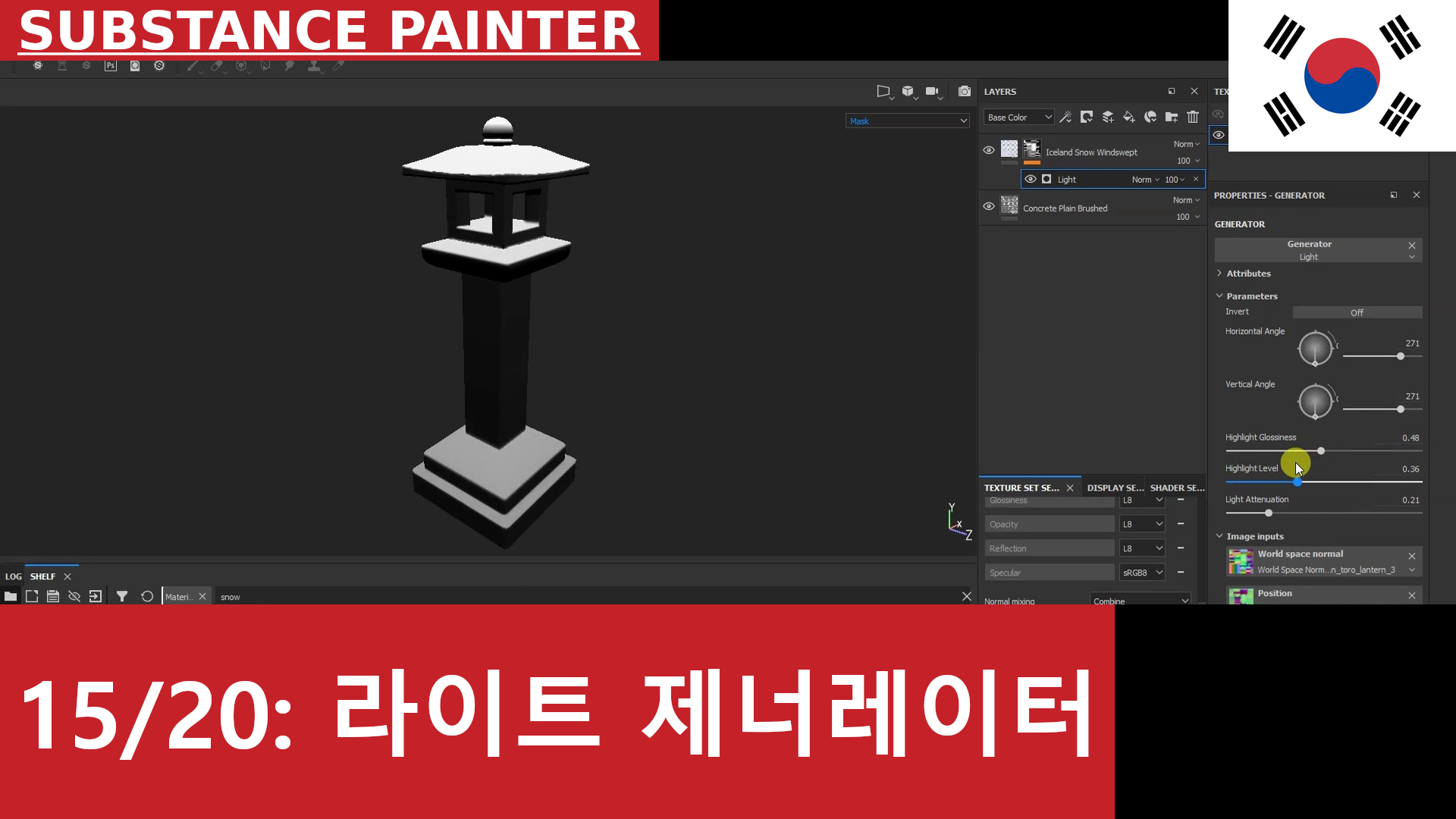Delete layer with the trash icon
This screenshot has width=1456, height=819.
click(1193, 117)
